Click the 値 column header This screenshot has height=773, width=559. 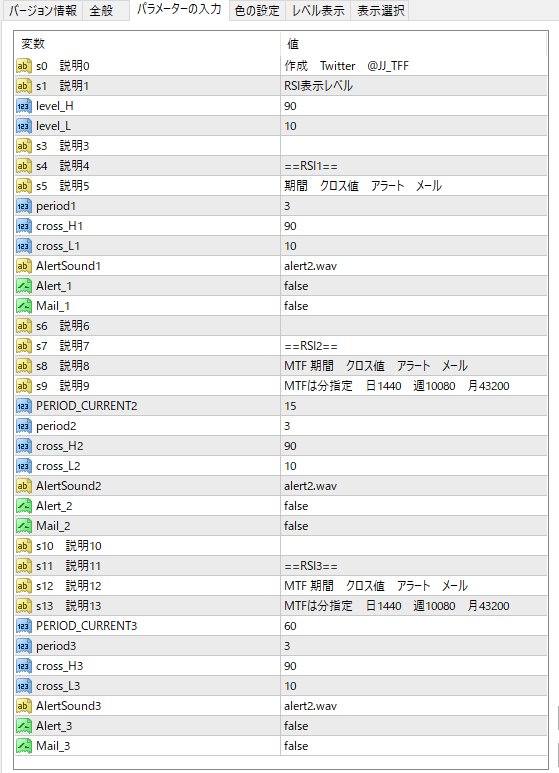pos(414,44)
